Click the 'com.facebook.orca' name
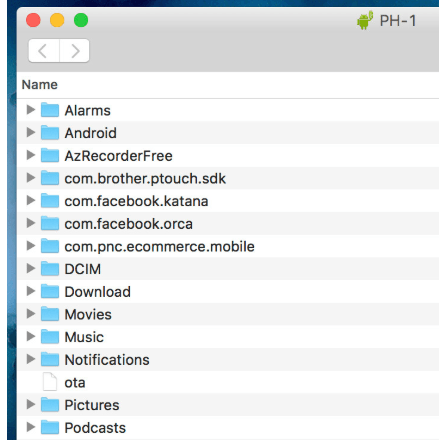439x440 pixels. [129, 224]
